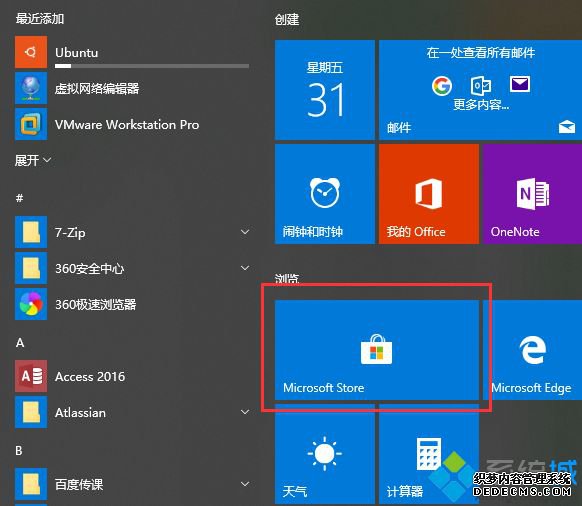Open the Virtual Network Editor (虚拟网络编辑器) globe icon
The width and height of the screenshot is (582, 506).
click(31, 88)
